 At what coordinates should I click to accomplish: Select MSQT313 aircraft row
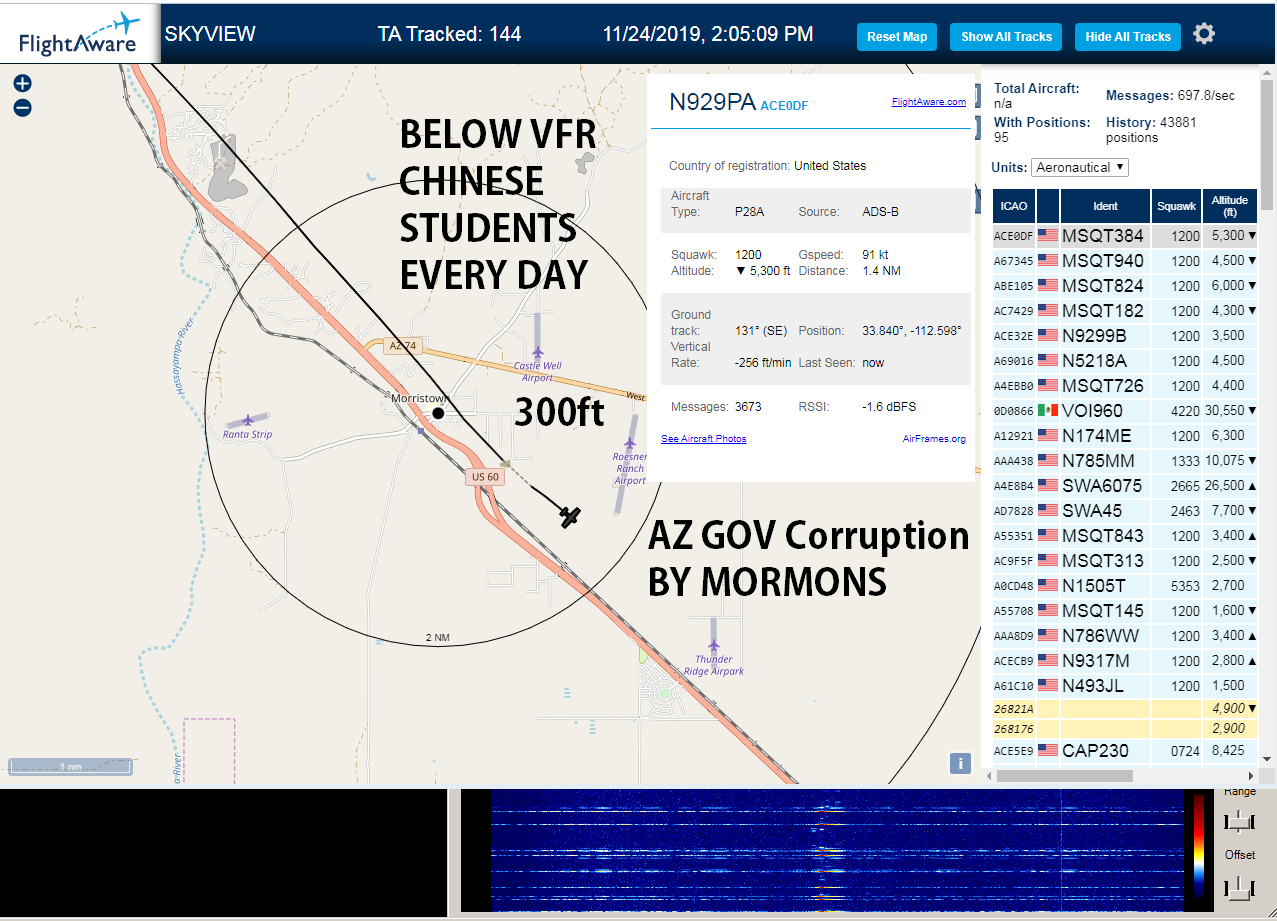pos(1125,561)
